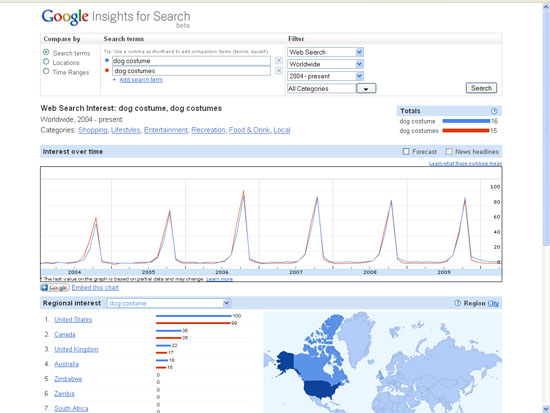Switch regional view to City
The height and width of the screenshot is (413, 550).
[x=493, y=303]
